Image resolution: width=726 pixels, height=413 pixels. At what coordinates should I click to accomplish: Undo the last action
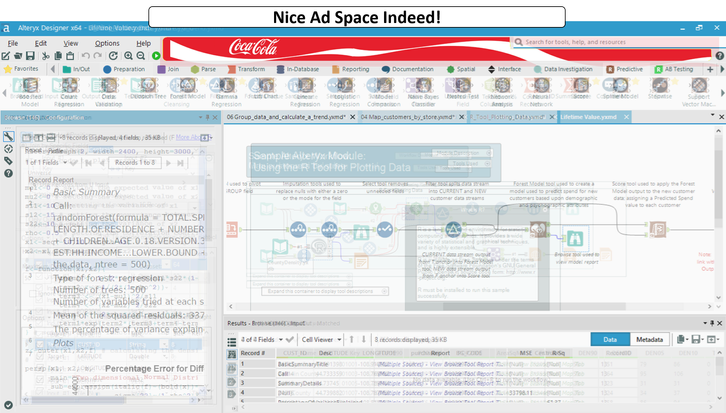pos(86,56)
